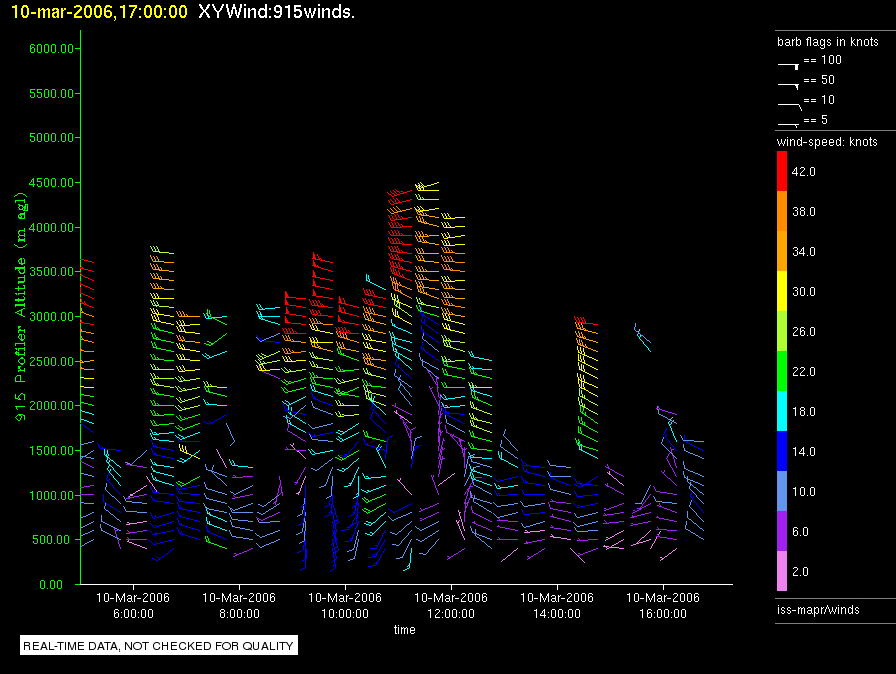Click the iss-mapr/winds label under the color bar
Viewport: 896px width, 674px height.
(817, 608)
